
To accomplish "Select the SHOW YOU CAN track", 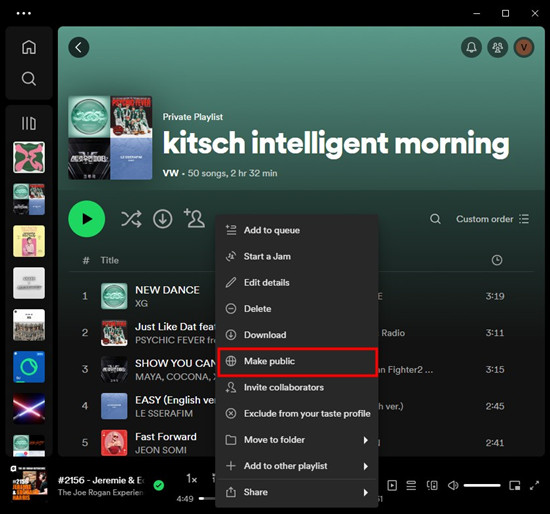I will click(x=175, y=363).
